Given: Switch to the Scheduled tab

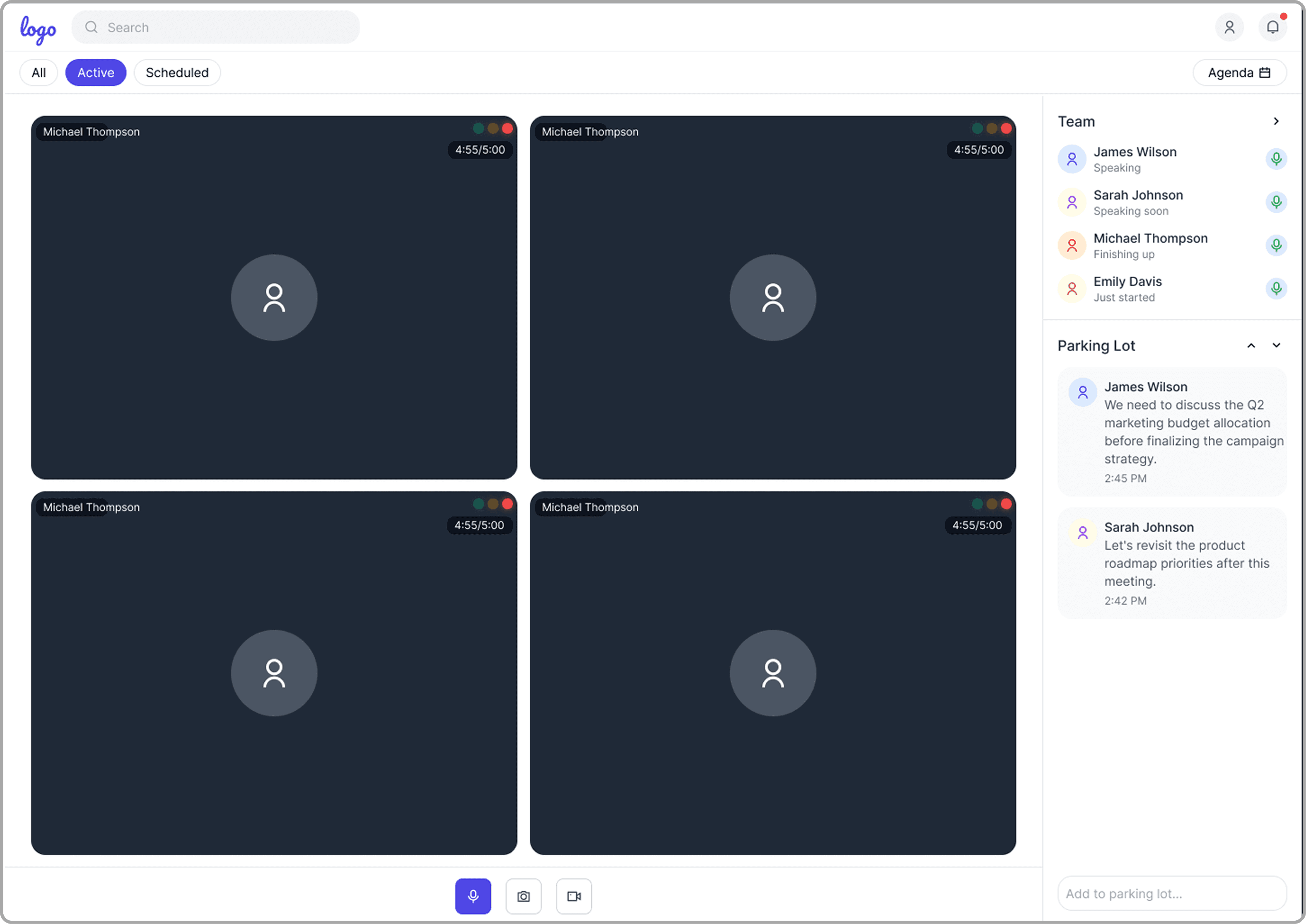Looking at the screenshot, I should click(x=177, y=73).
